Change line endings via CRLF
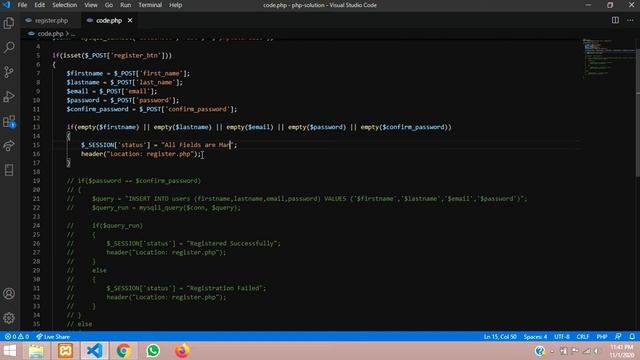The image size is (640, 360). [x=582, y=337]
